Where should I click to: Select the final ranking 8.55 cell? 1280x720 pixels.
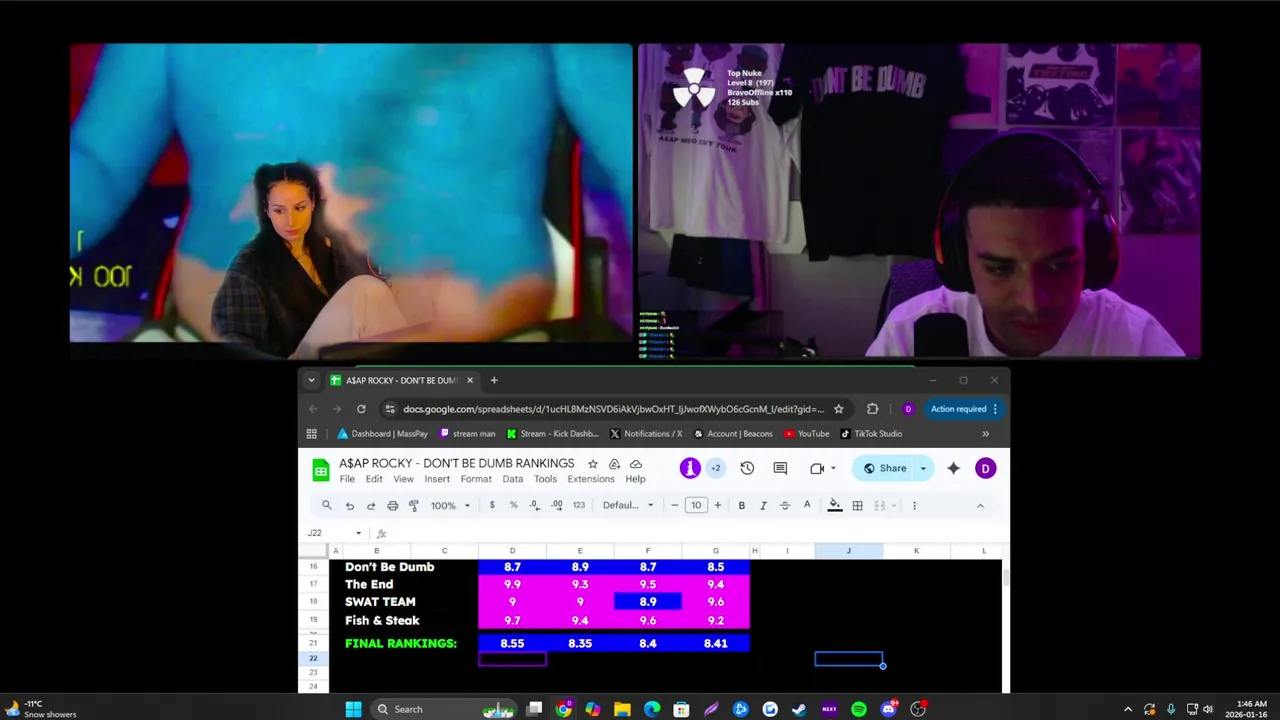[x=512, y=643]
